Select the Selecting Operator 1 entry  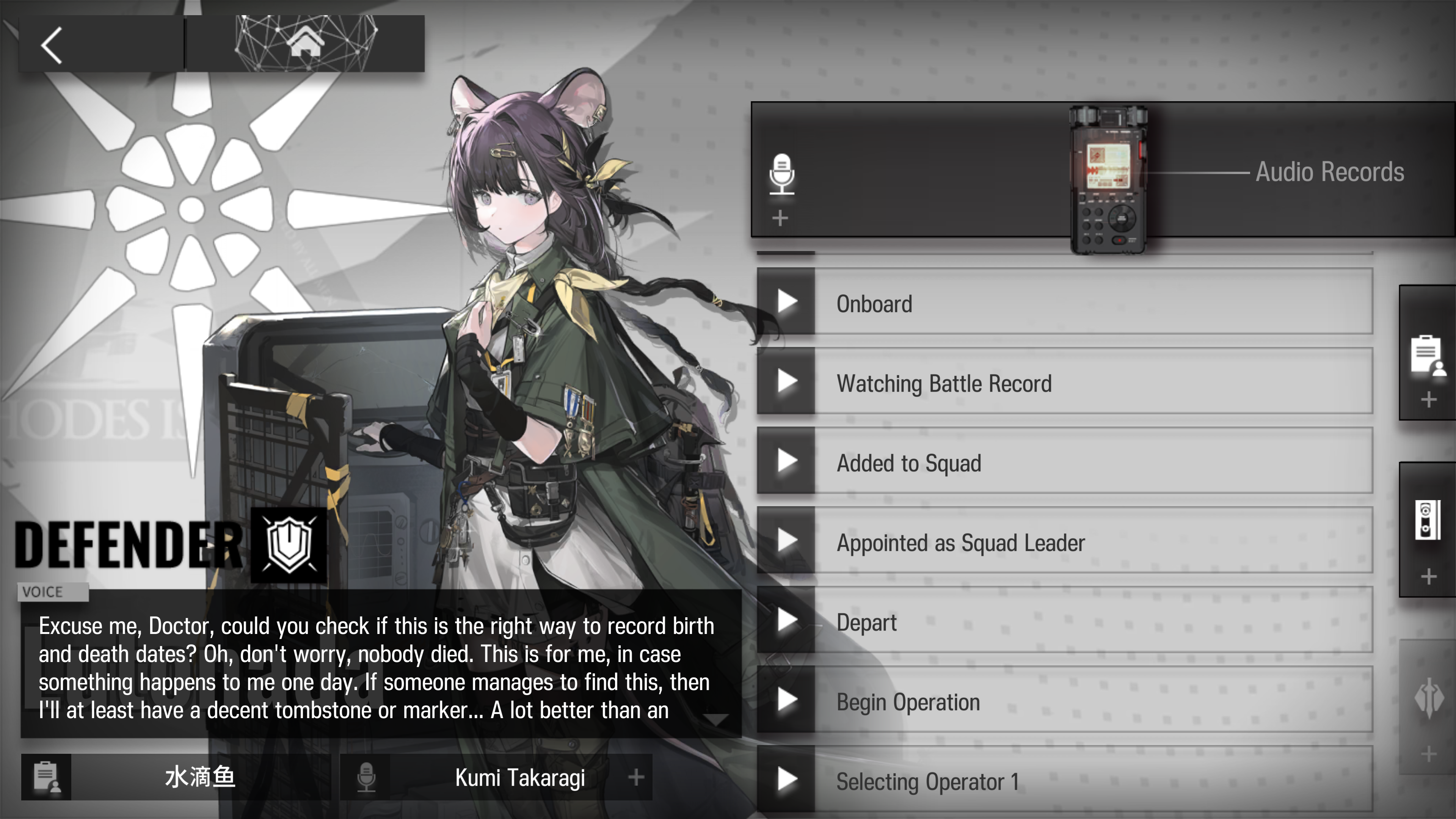click(x=1065, y=780)
